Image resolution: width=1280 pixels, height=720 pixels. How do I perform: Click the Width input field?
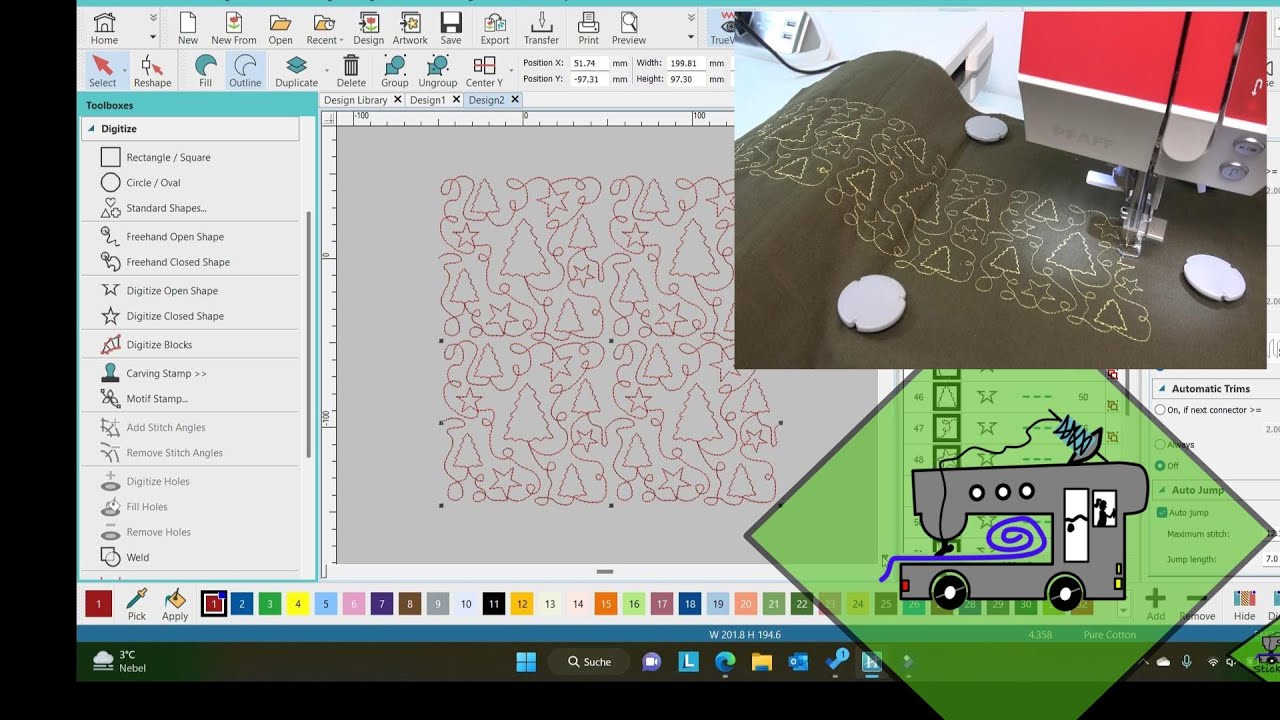coord(685,63)
